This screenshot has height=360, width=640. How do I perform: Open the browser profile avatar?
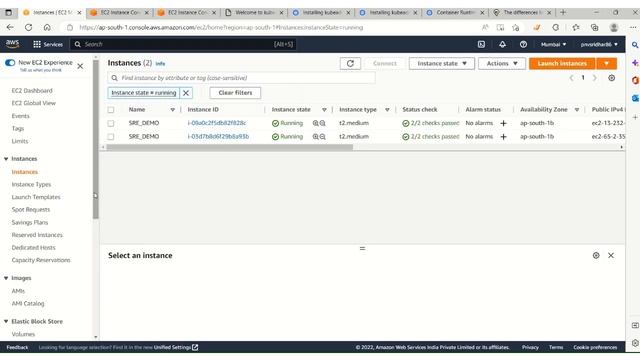(x=613, y=27)
